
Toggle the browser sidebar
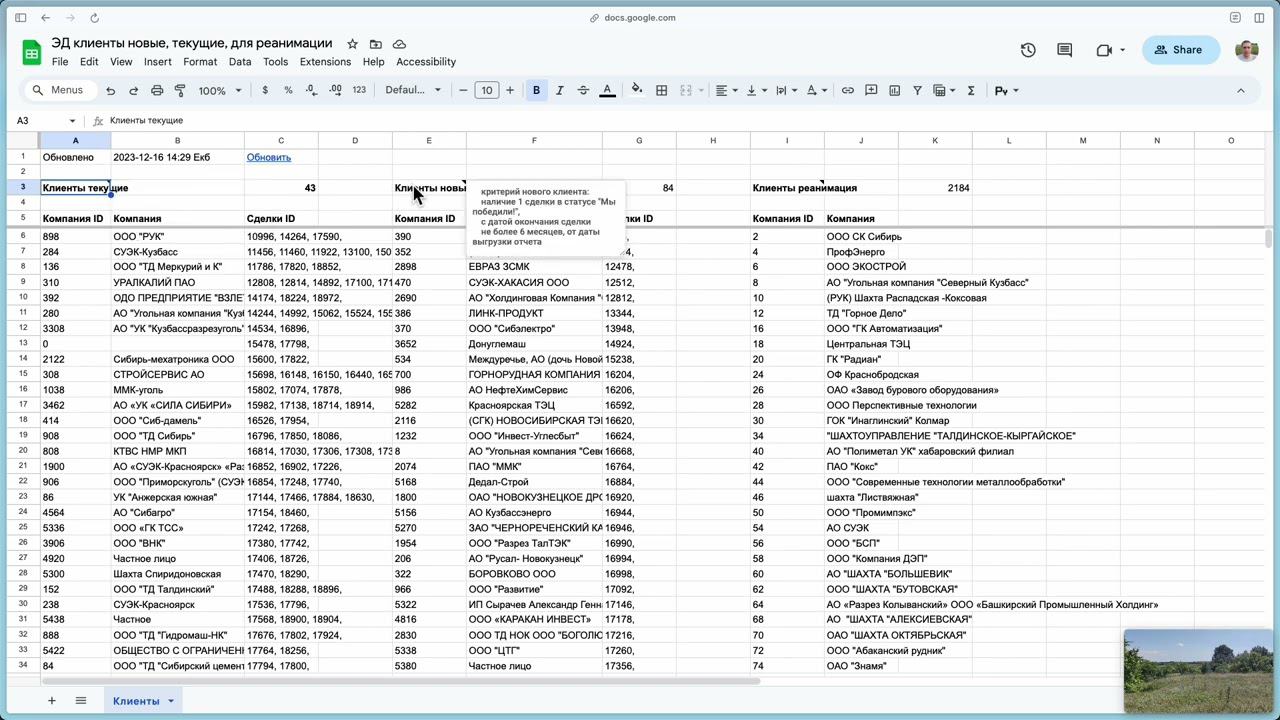20,18
